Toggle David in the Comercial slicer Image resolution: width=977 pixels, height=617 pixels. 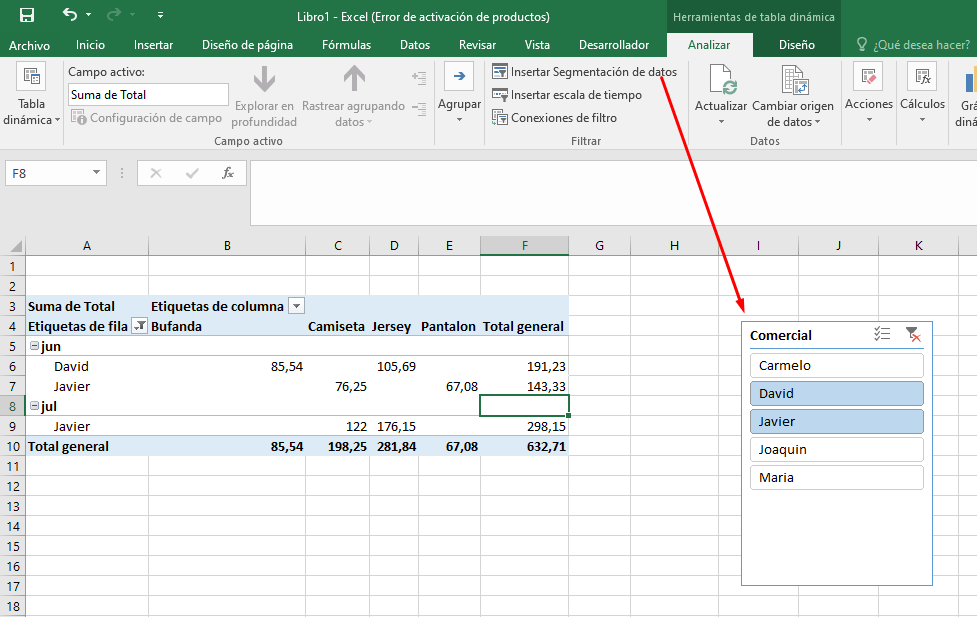836,393
